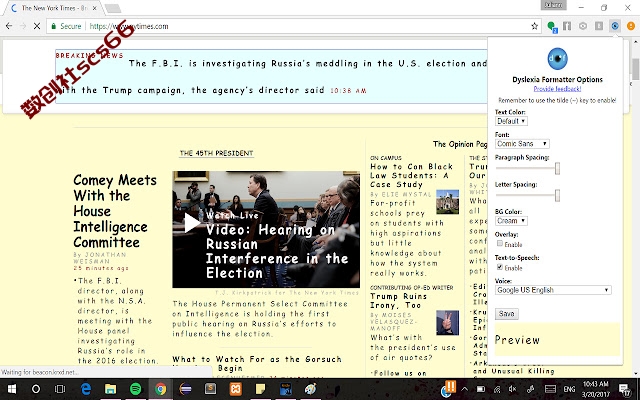Open the network tray icon
Image resolution: width=640 pixels, height=400 pixels.
coord(498,389)
